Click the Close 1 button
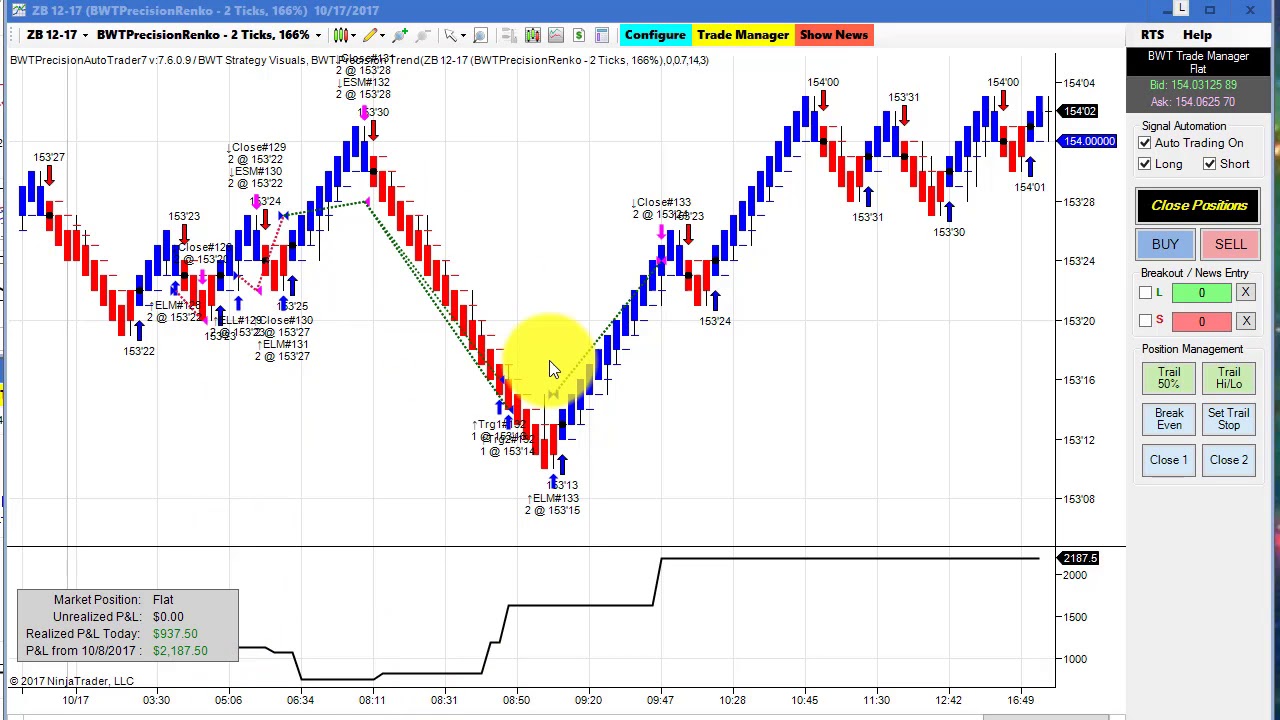Screen dimensions: 1280x720 click(1169, 460)
